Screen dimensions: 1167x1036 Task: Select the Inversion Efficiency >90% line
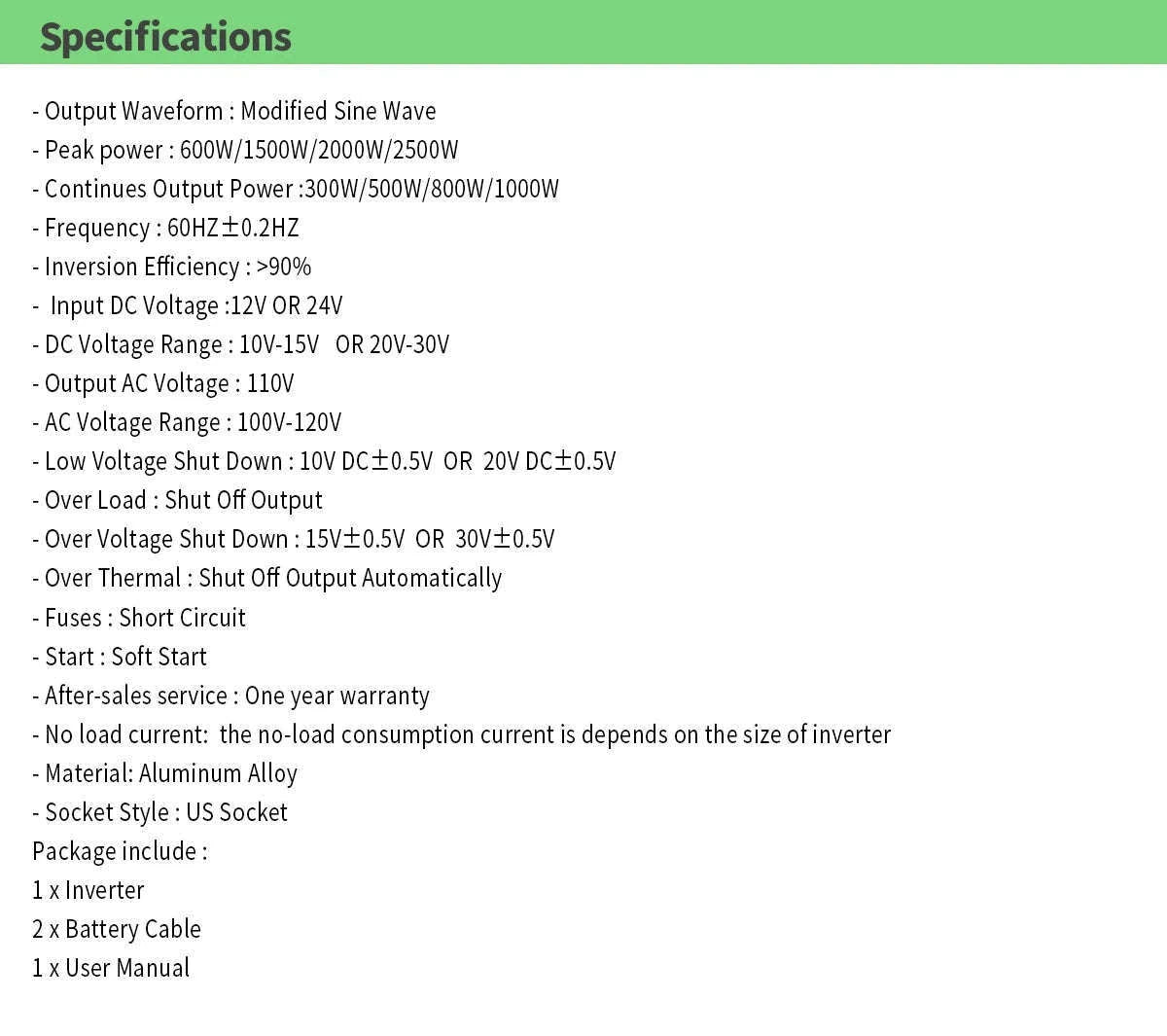click(x=171, y=267)
